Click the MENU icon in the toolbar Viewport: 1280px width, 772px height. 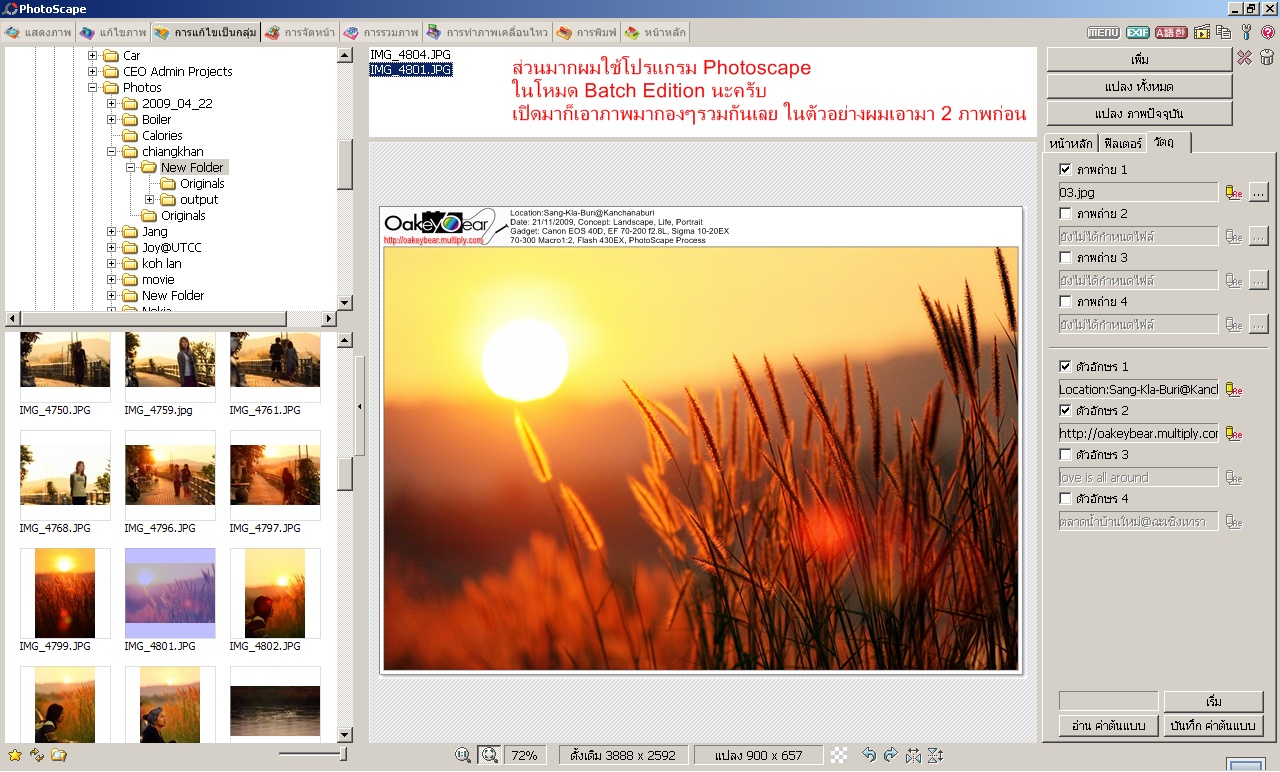(x=1103, y=33)
